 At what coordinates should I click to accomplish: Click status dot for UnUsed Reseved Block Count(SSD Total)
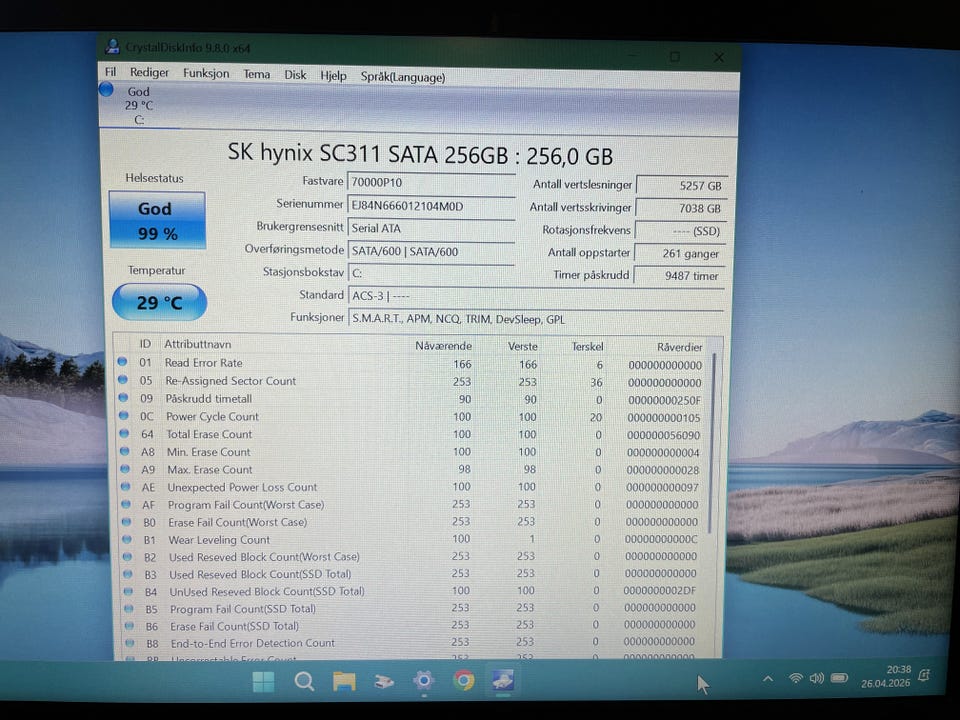(129, 591)
